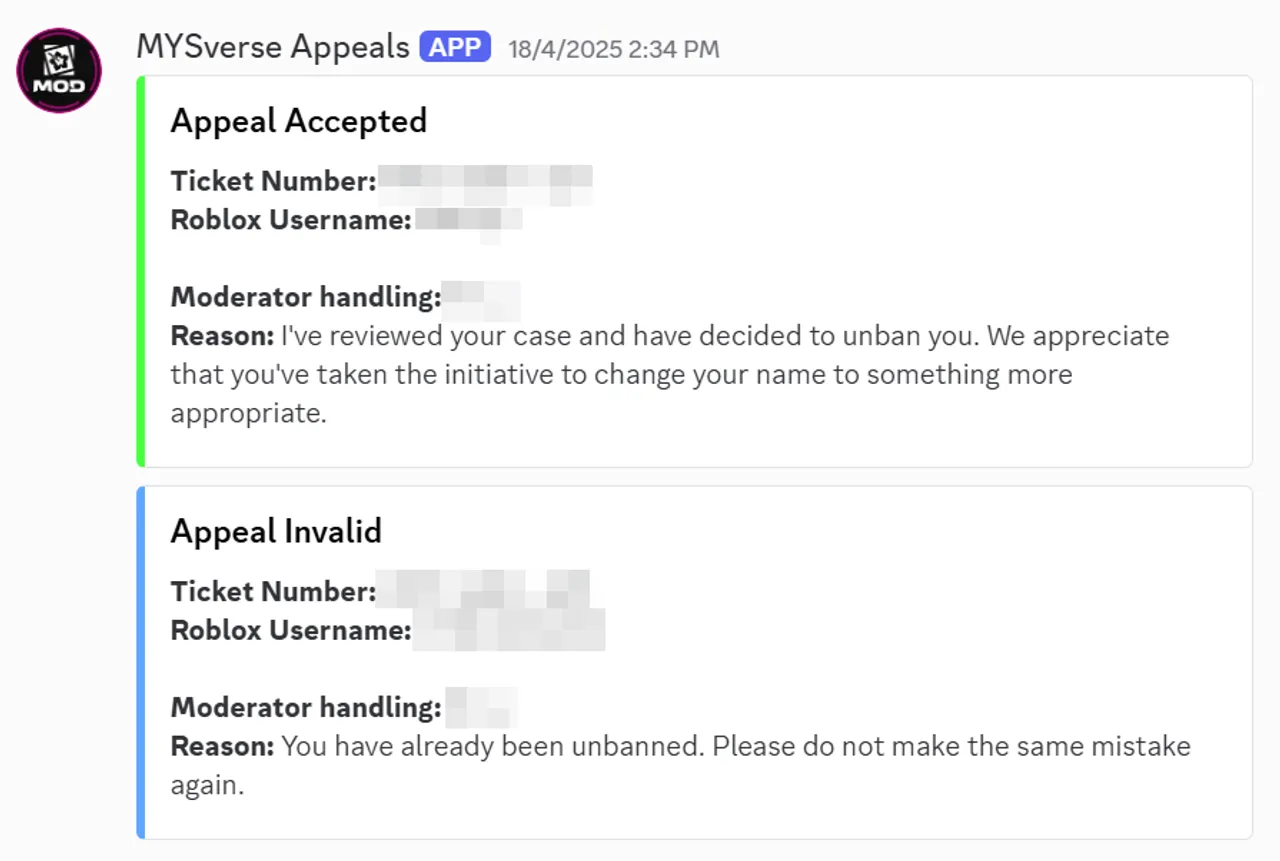The image size is (1280, 861).
Task: Click the Appeal Accepted embed title
Action: pyautogui.click(x=299, y=121)
